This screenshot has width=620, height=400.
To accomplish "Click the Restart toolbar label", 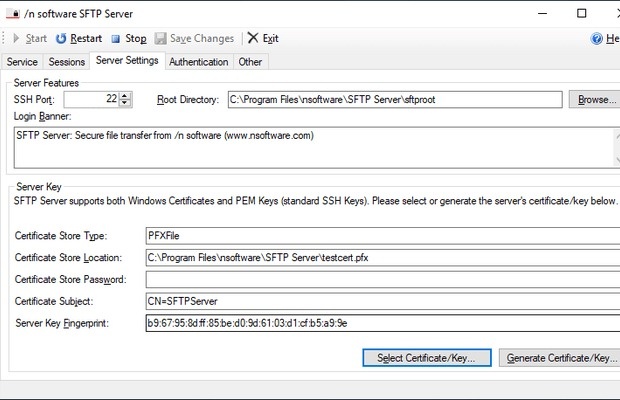I will tap(86, 38).
